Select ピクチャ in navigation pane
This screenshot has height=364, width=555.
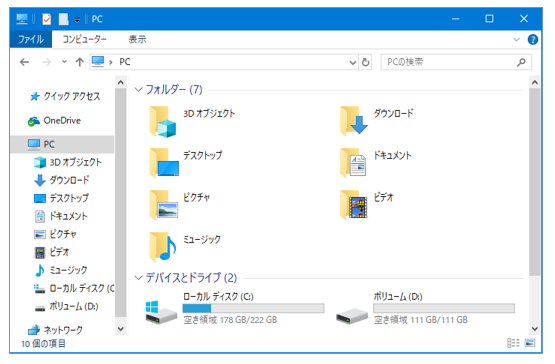[55, 234]
